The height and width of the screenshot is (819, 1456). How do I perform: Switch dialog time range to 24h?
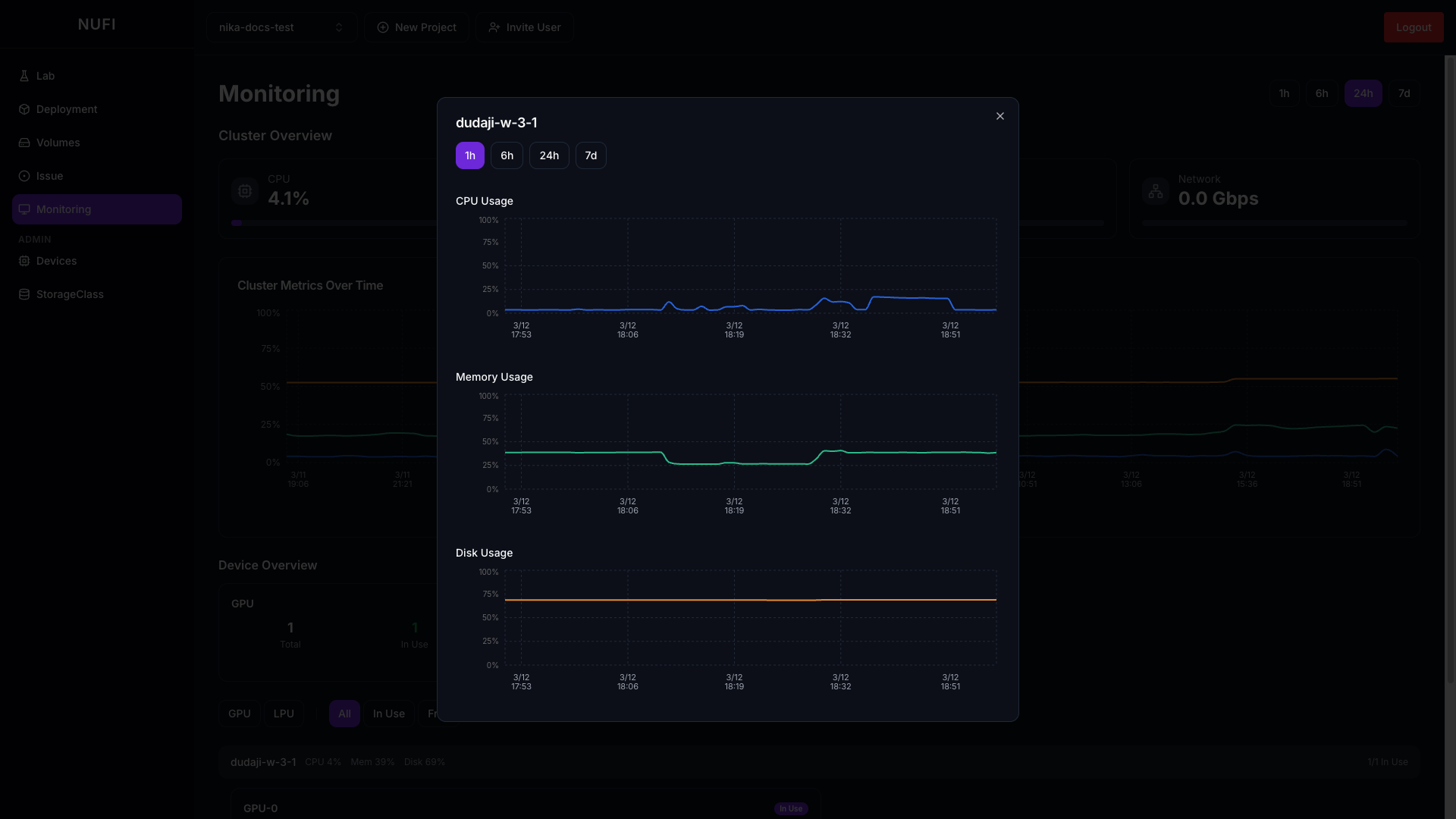pyautogui.click(x=549, y=155)
